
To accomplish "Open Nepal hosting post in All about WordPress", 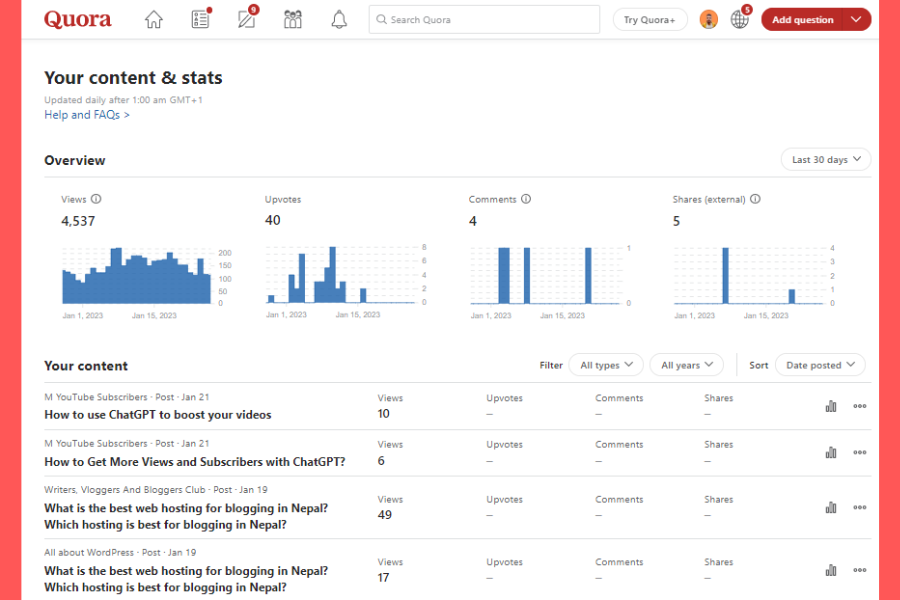I will 186,579.
